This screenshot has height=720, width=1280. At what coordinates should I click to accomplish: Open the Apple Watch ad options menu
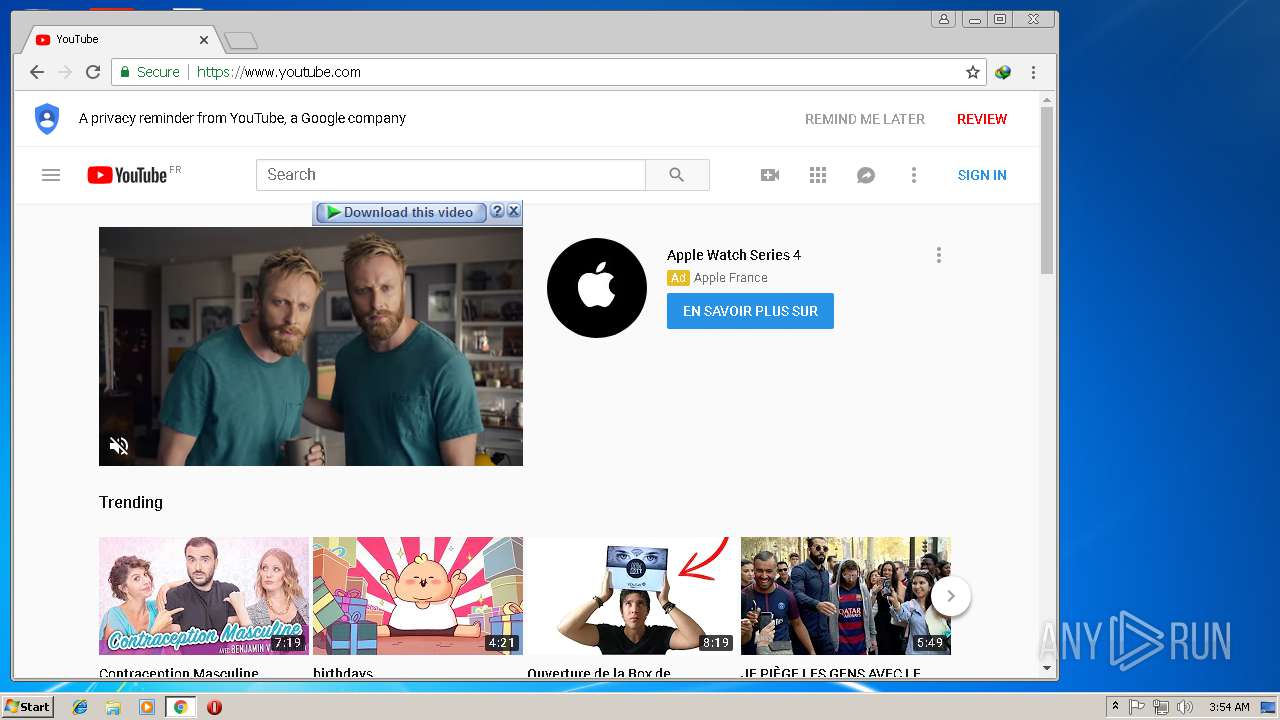pos(938,255)
